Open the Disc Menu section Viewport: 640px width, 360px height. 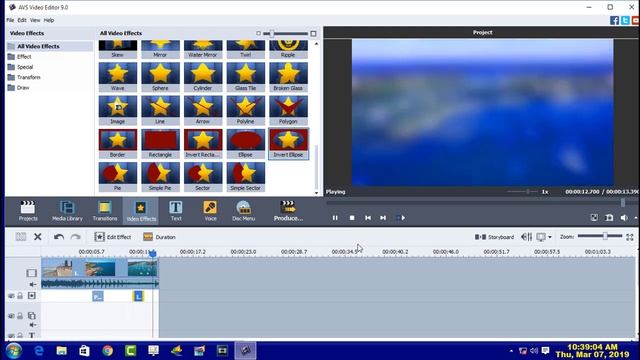243,211
